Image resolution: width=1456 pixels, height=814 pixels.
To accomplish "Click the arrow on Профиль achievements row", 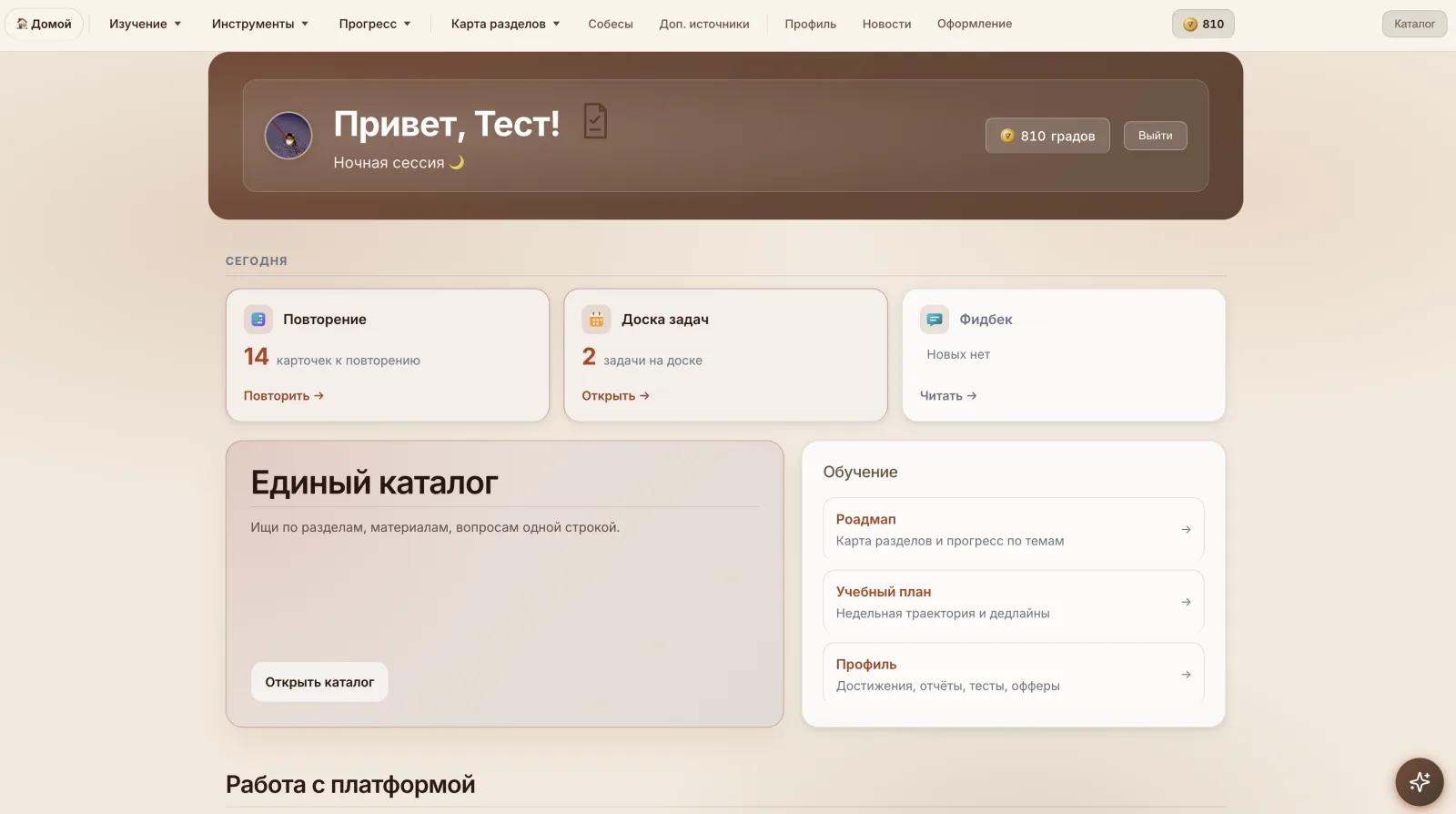I will pos(1186,675).
